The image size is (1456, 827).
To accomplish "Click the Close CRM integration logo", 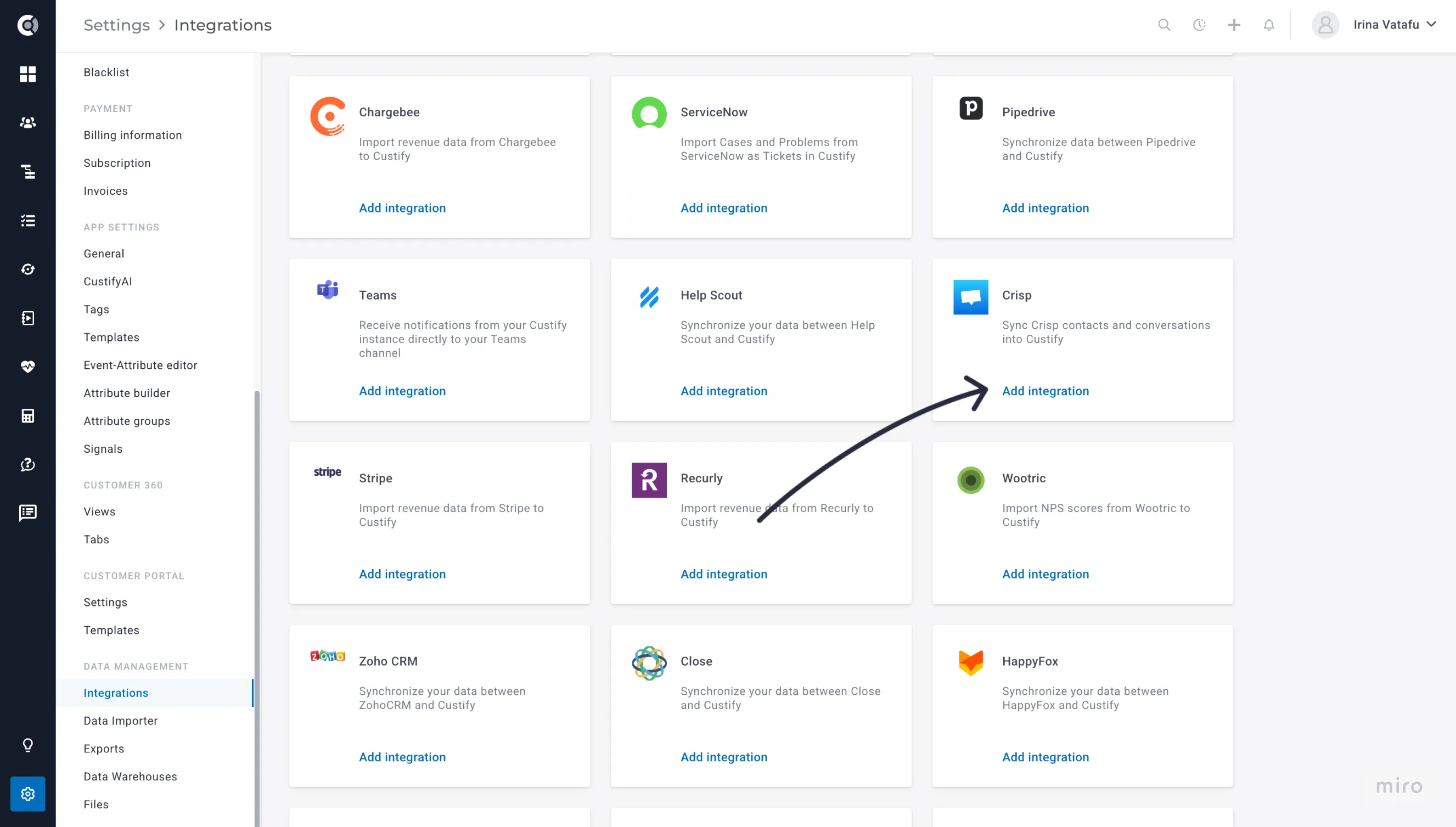I will click(649, 663).
